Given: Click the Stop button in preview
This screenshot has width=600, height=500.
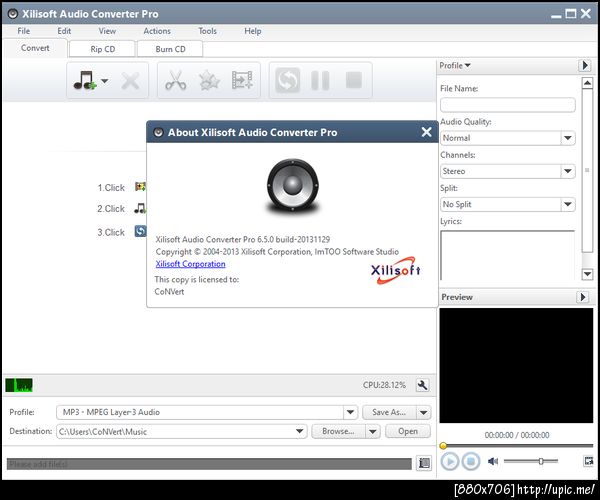Looking at the screenshot, I should [471, 461].
